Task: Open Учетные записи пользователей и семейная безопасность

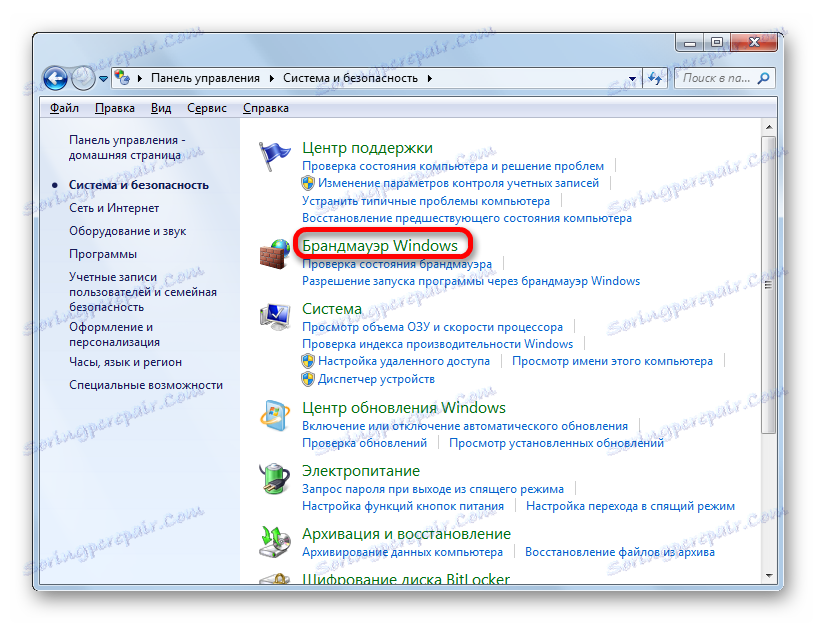Action: pos(143,292)
